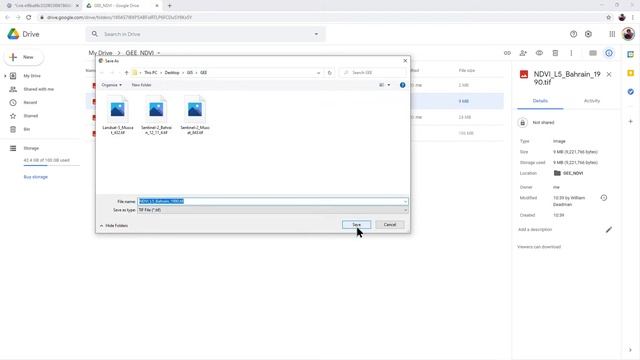The width and height of the screenshot is (640, 360).
Task: Click the Search in Drive field
Action: point(206,34)
